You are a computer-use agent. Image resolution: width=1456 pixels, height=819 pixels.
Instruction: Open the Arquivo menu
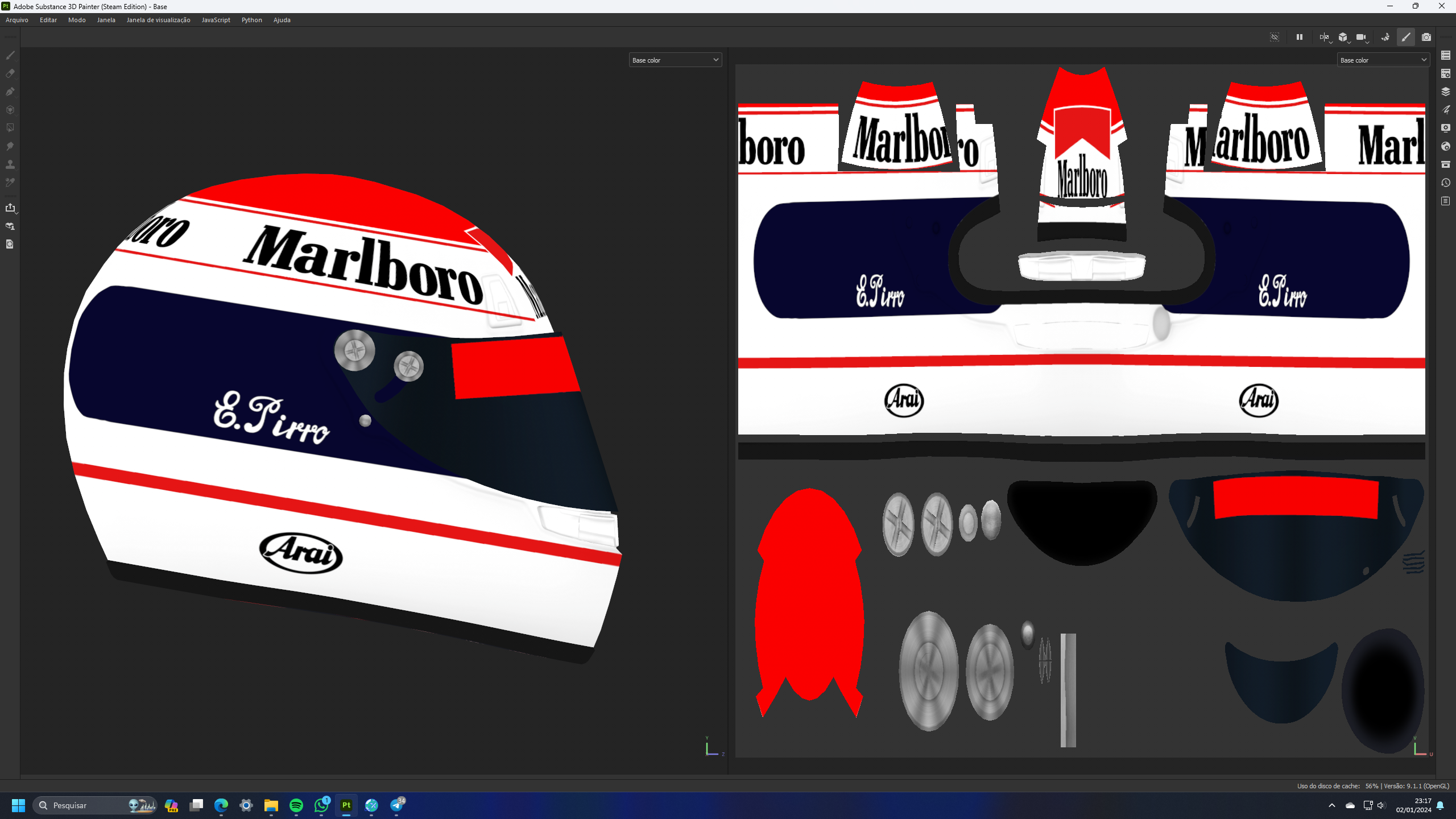click(x=17, y=20)
